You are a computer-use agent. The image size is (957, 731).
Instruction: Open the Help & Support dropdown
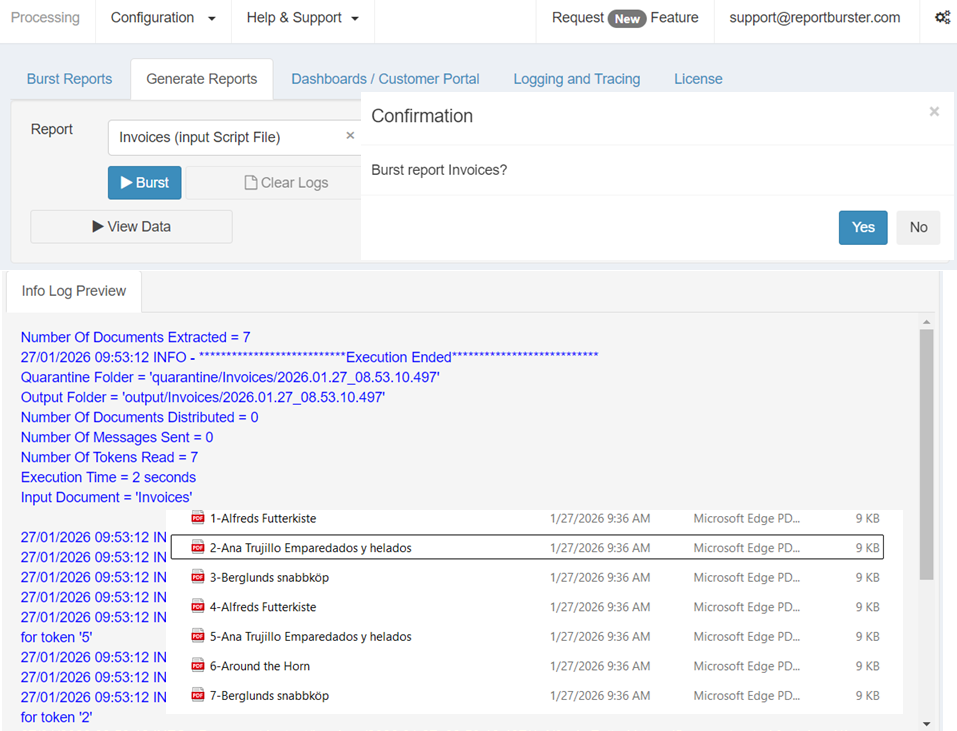coord(302,18)
